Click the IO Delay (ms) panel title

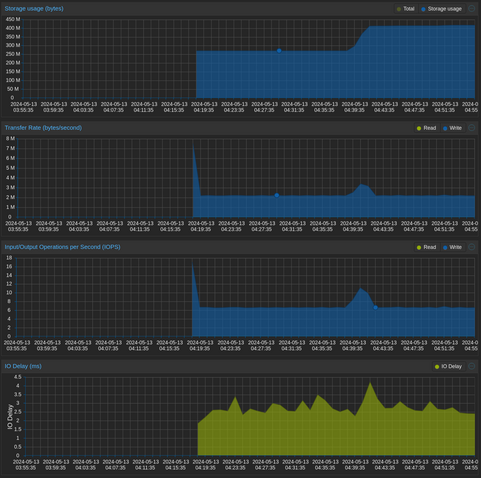[x=23, y=366]
